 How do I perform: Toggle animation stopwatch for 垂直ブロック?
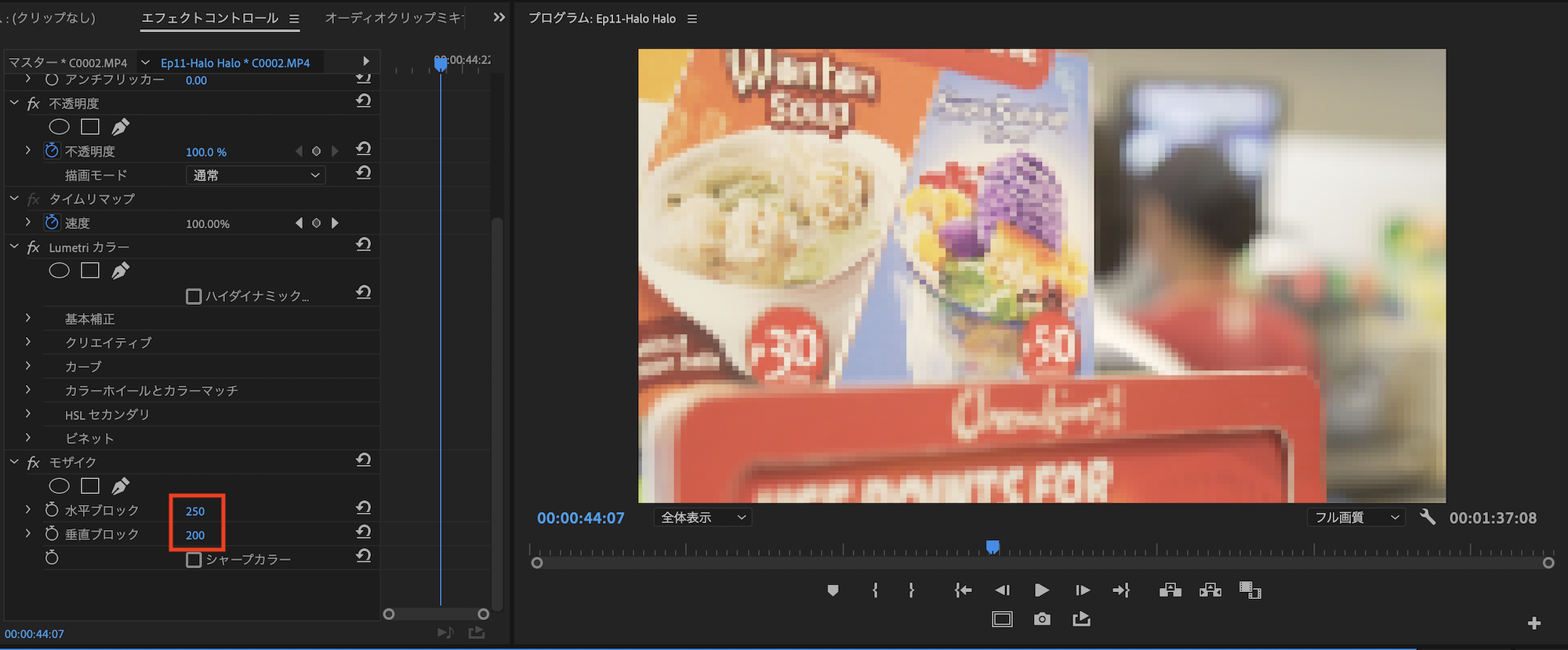click(52, 534)
